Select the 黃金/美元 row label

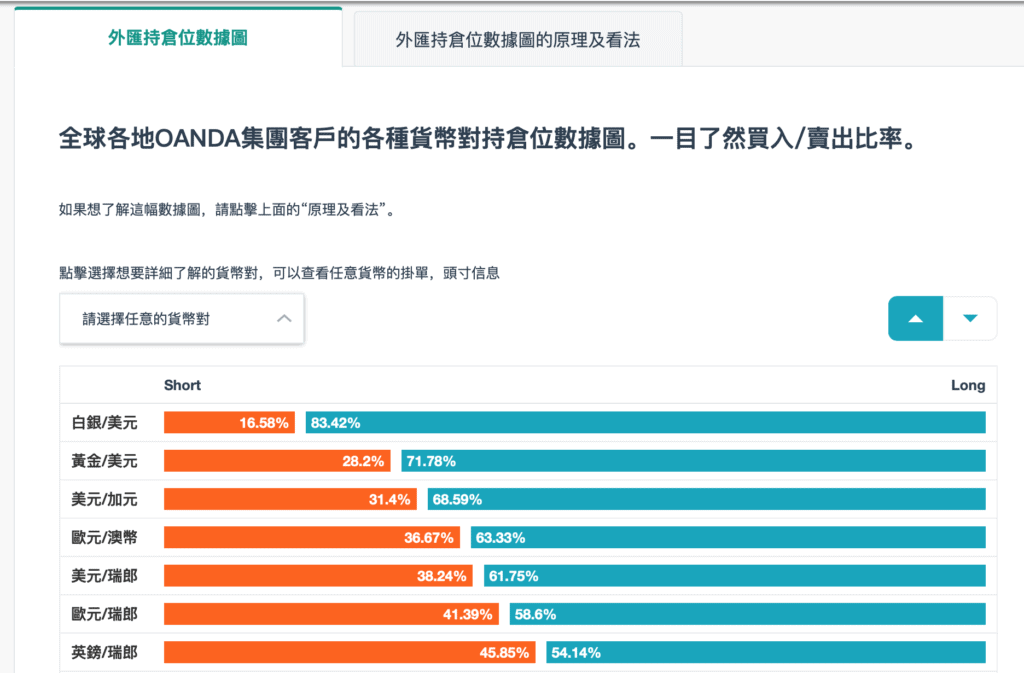tap(104, 461)
